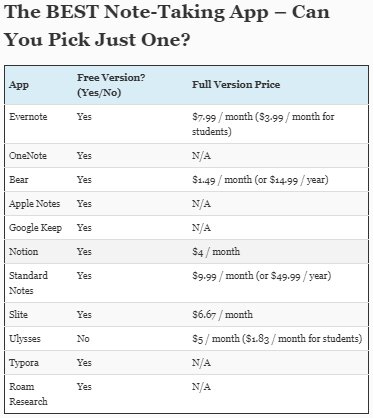Click Notion's $4 / month price
Screen dimensions: 373x418
(x=216, y=252)
